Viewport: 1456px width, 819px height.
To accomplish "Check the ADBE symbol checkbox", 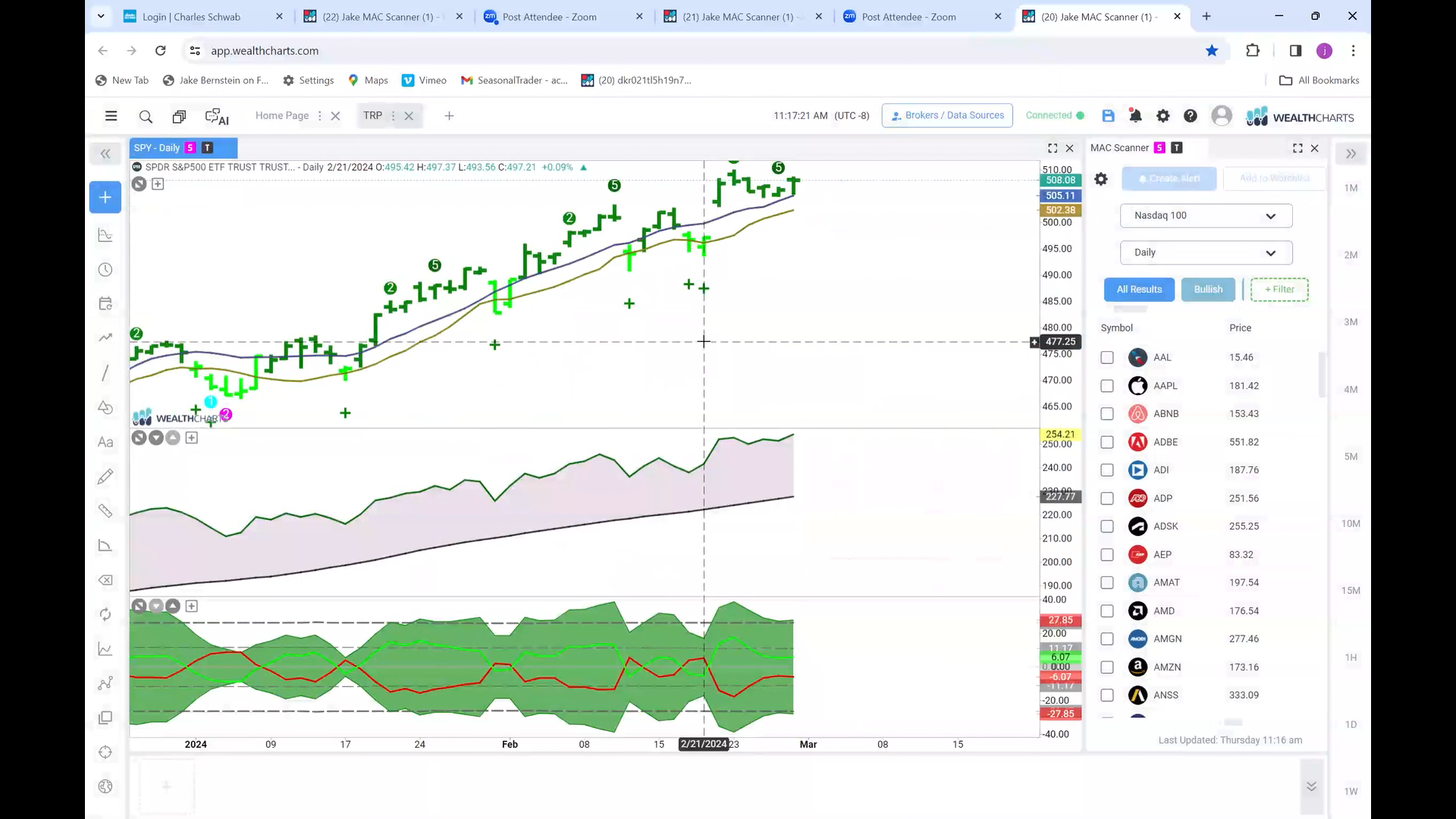I will click(x=1107, y=442).
